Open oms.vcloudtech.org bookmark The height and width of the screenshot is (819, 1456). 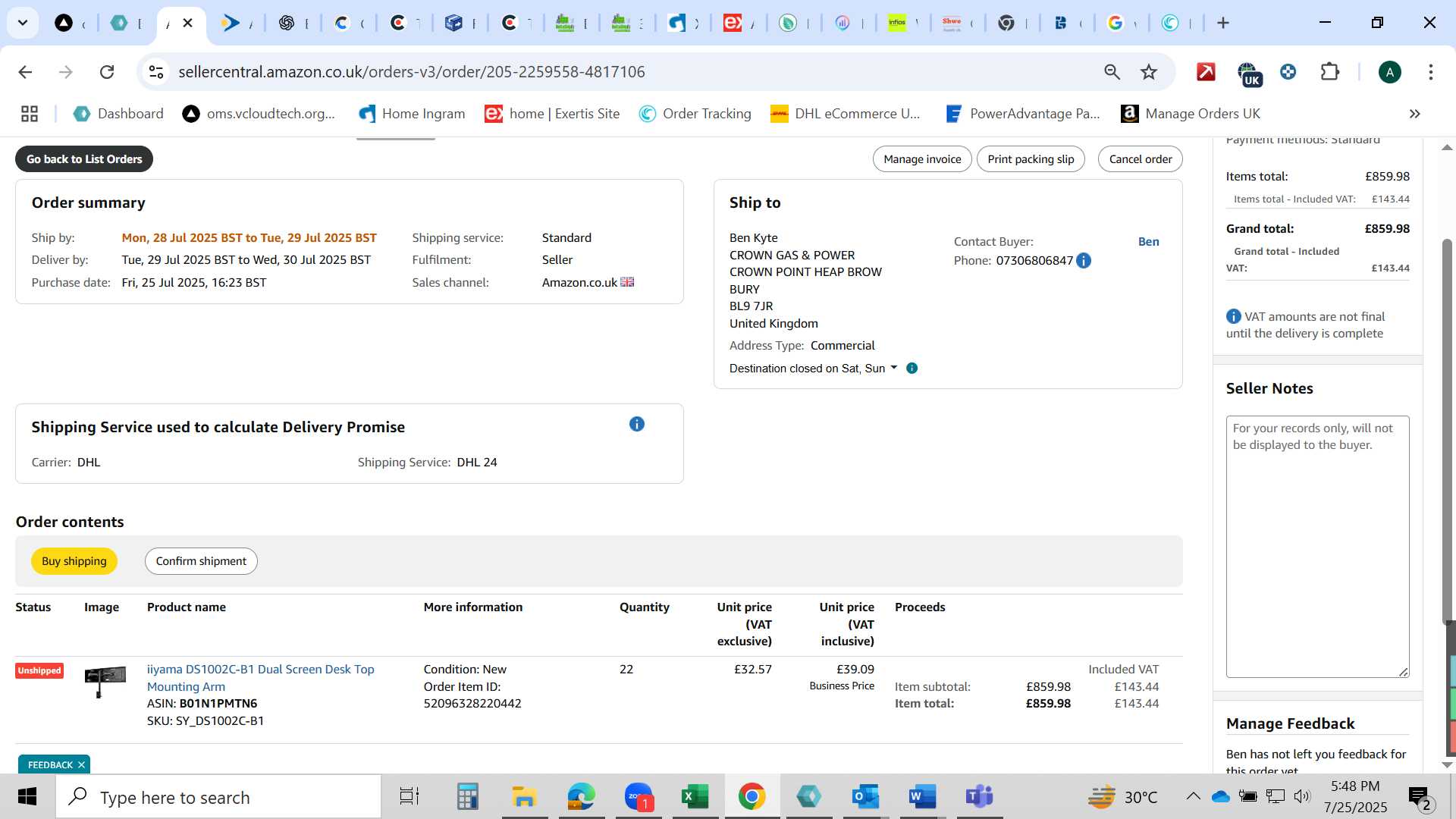(x=259, y=114)
